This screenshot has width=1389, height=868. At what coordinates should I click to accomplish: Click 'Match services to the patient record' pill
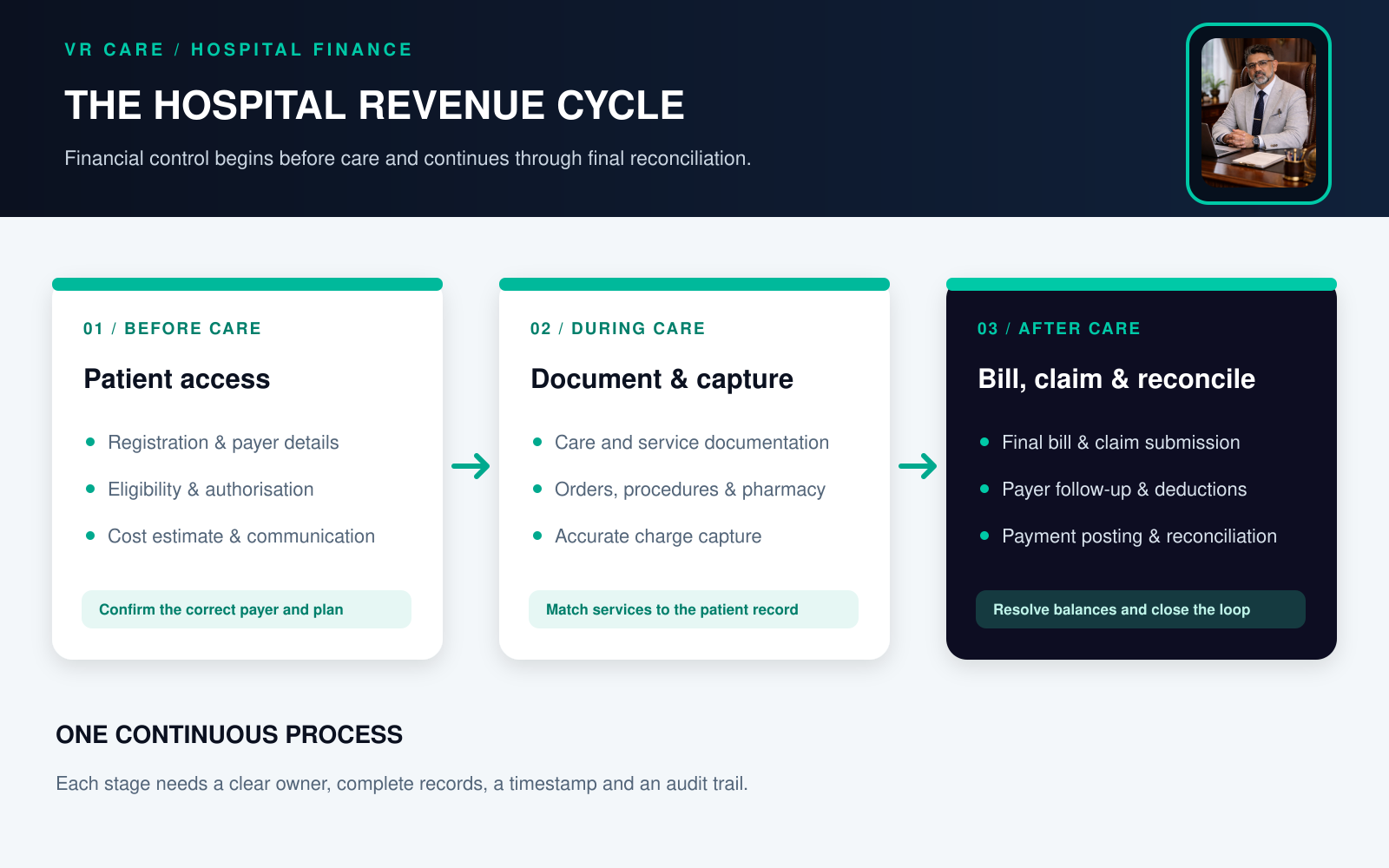click(694, 609)
